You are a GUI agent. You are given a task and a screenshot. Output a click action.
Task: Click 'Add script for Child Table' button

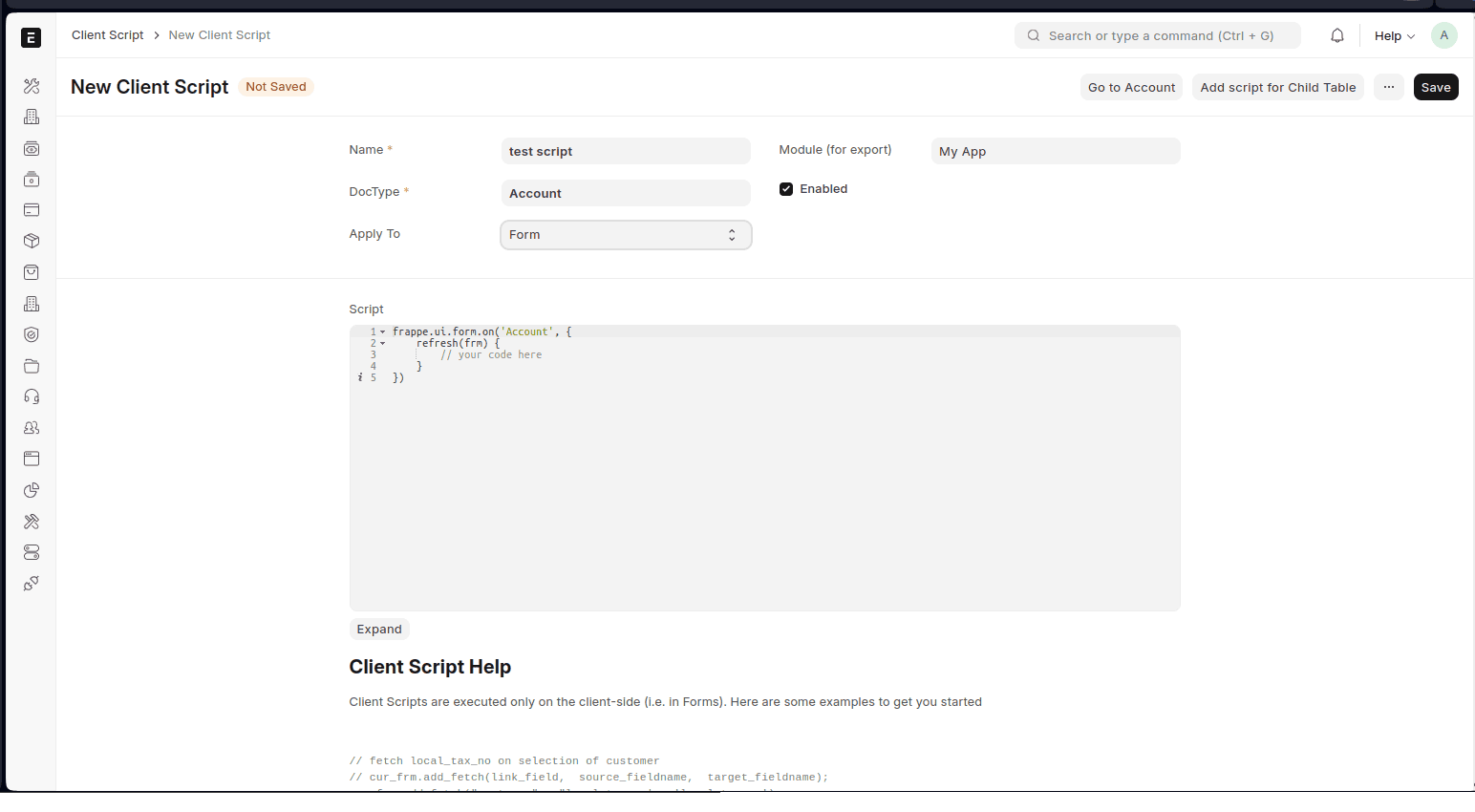[1278, 87]
